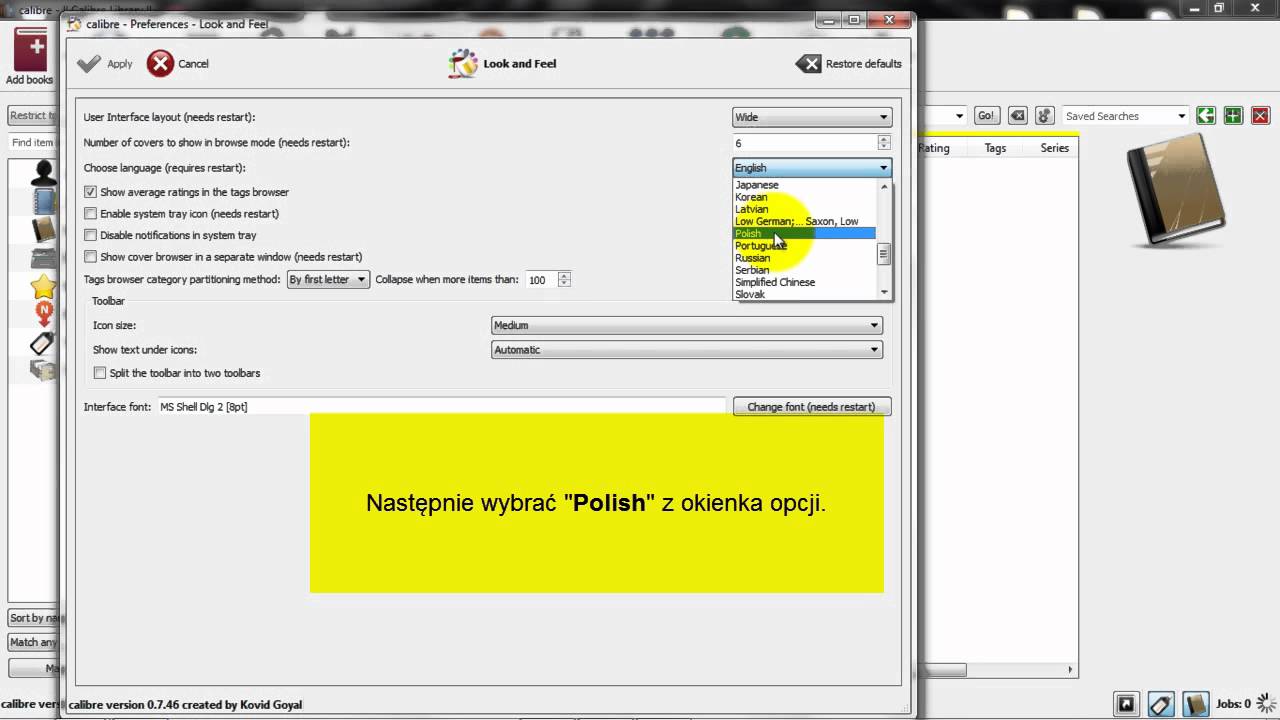Uncheck Show average ratings in tags browser

(x=90, y=192)
